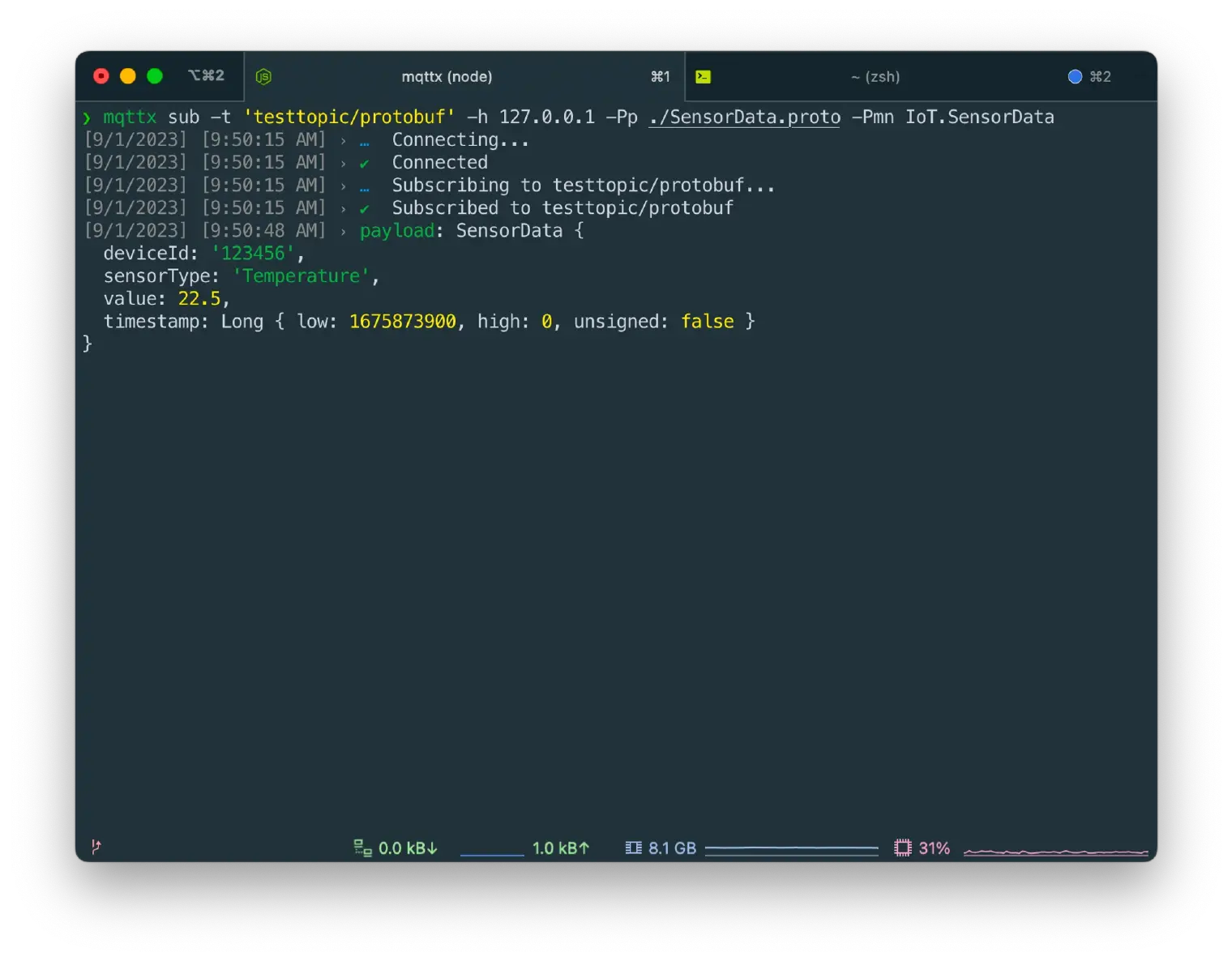
Task: Click the prompt arrow before mqttx command
Action: (87, 118)
